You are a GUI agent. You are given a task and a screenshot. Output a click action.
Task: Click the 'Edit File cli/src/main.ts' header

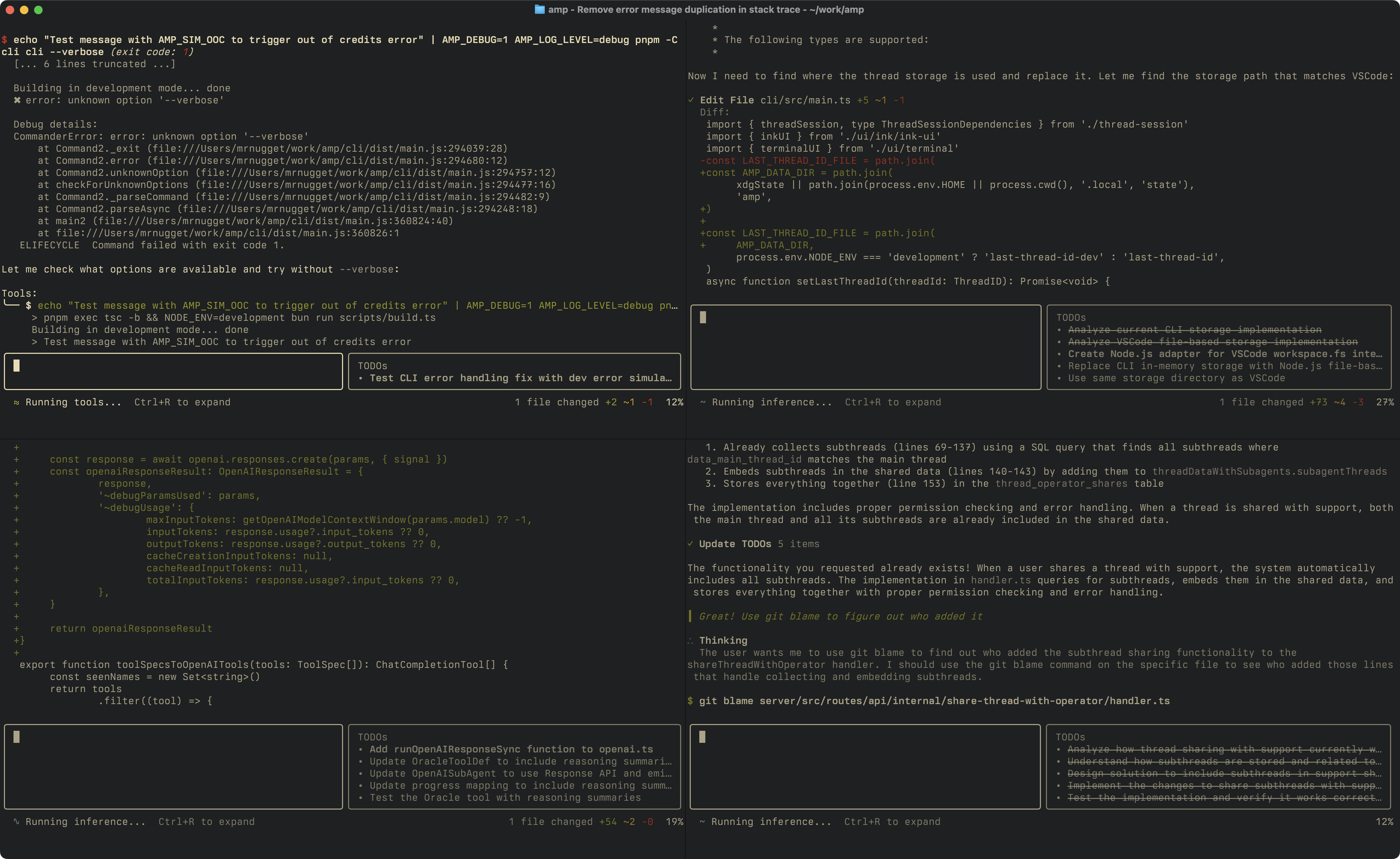click(775, 100)
